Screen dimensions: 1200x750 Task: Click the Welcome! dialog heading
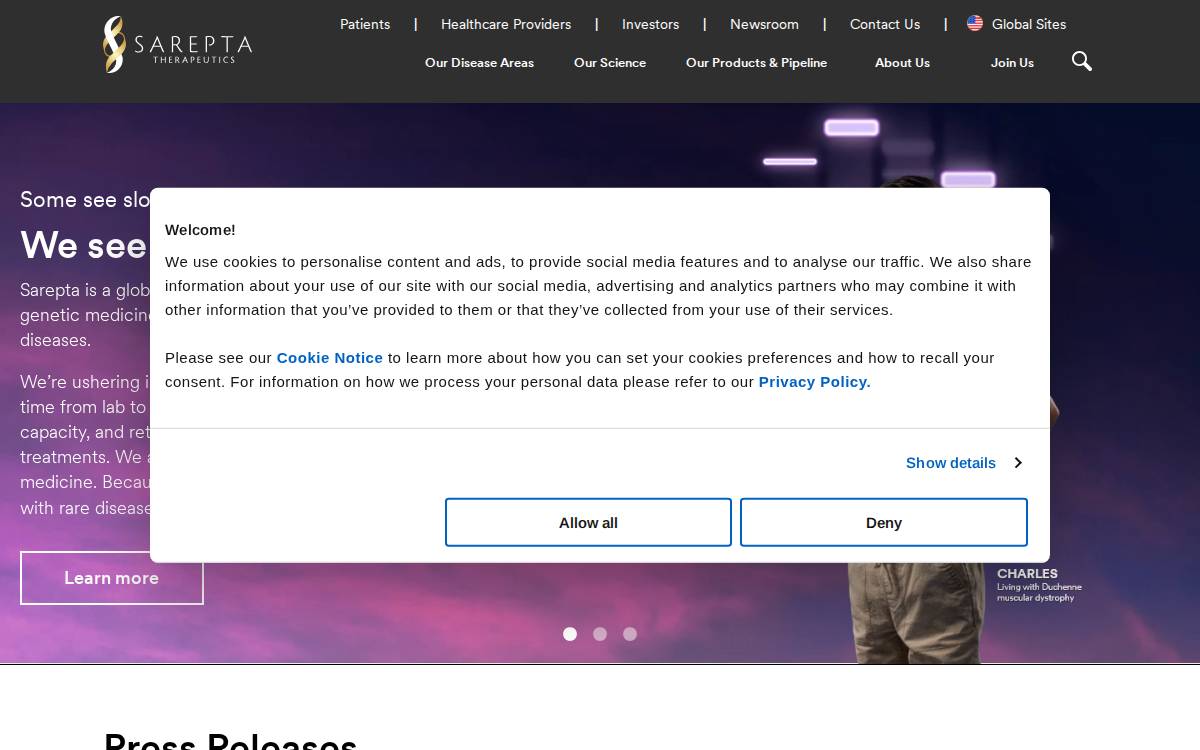click(x=200, y=230)
